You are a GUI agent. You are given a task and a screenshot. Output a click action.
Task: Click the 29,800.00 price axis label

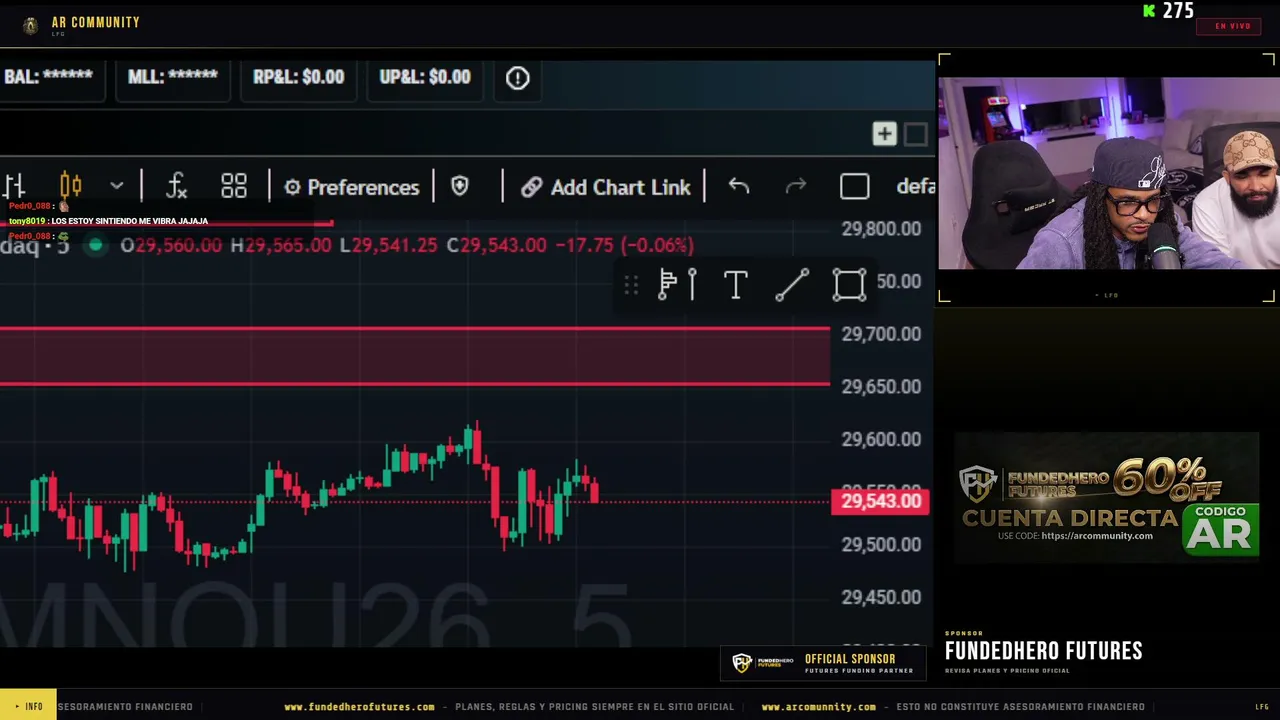click(881, 229)
